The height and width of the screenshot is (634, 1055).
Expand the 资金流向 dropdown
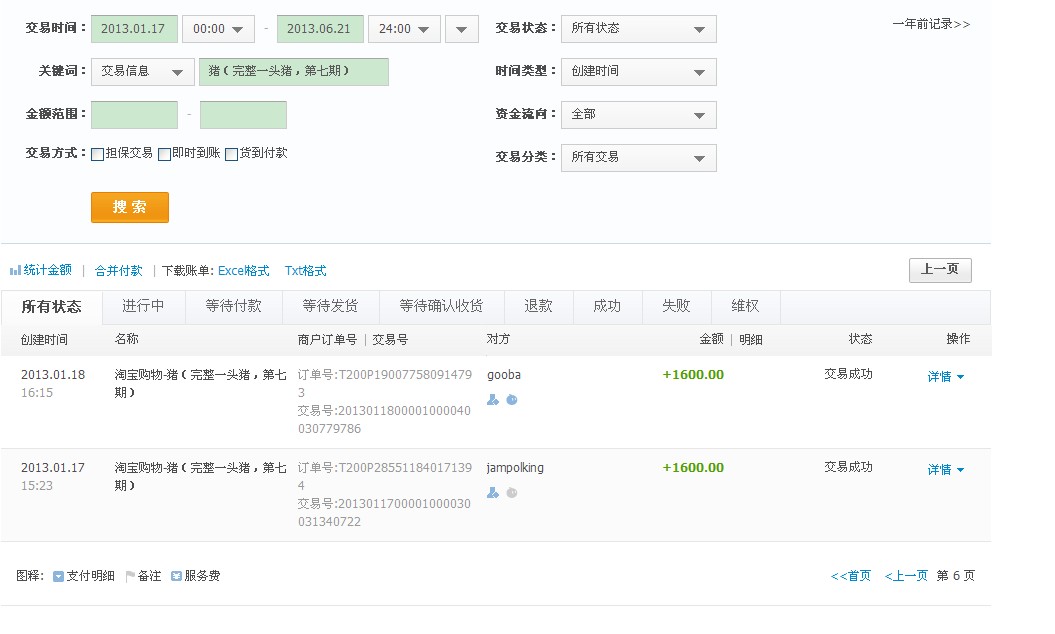[638, 115]
